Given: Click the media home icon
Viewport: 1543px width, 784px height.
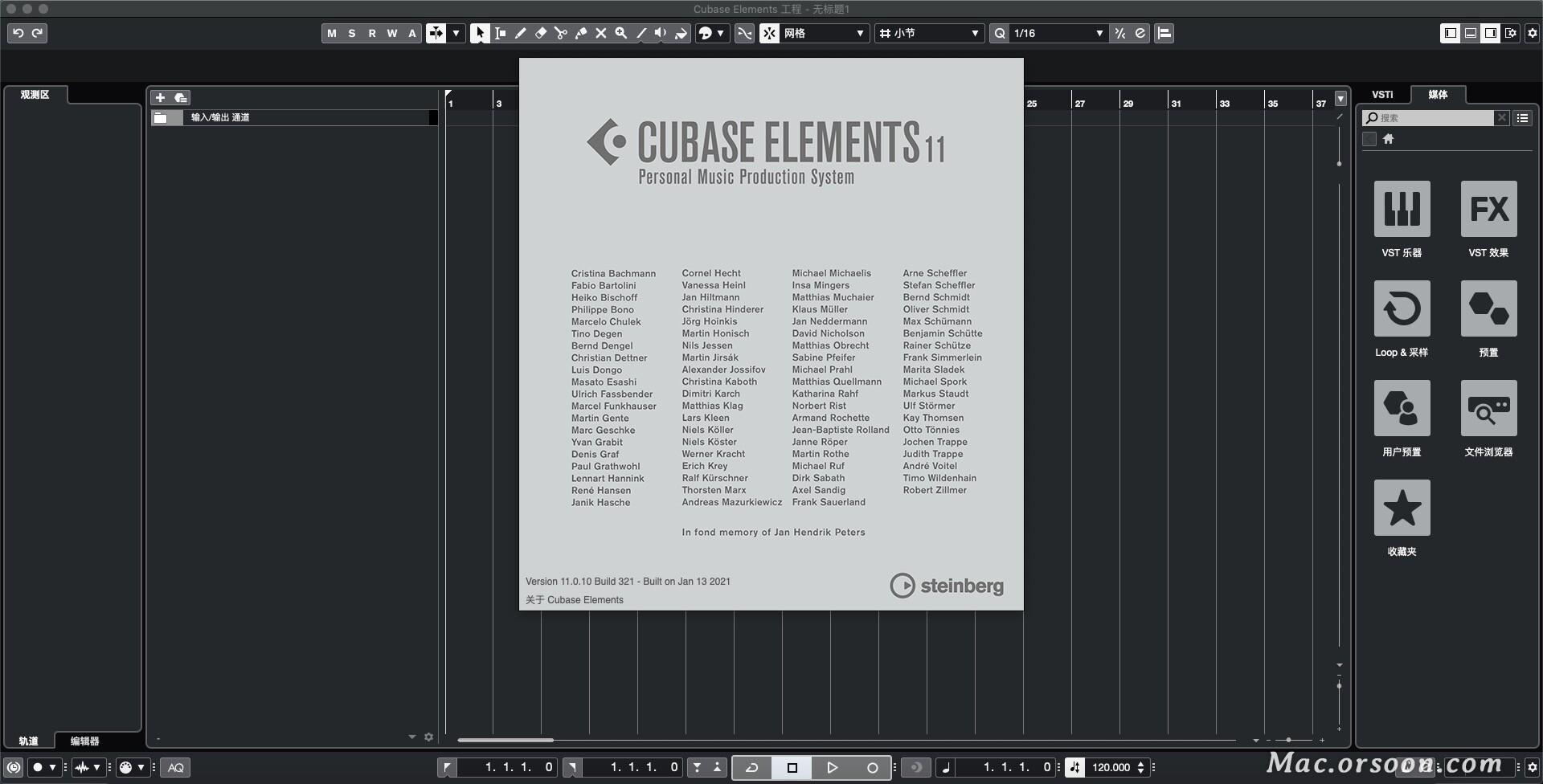Looking at the screenshot, I should click(1388, 139).
